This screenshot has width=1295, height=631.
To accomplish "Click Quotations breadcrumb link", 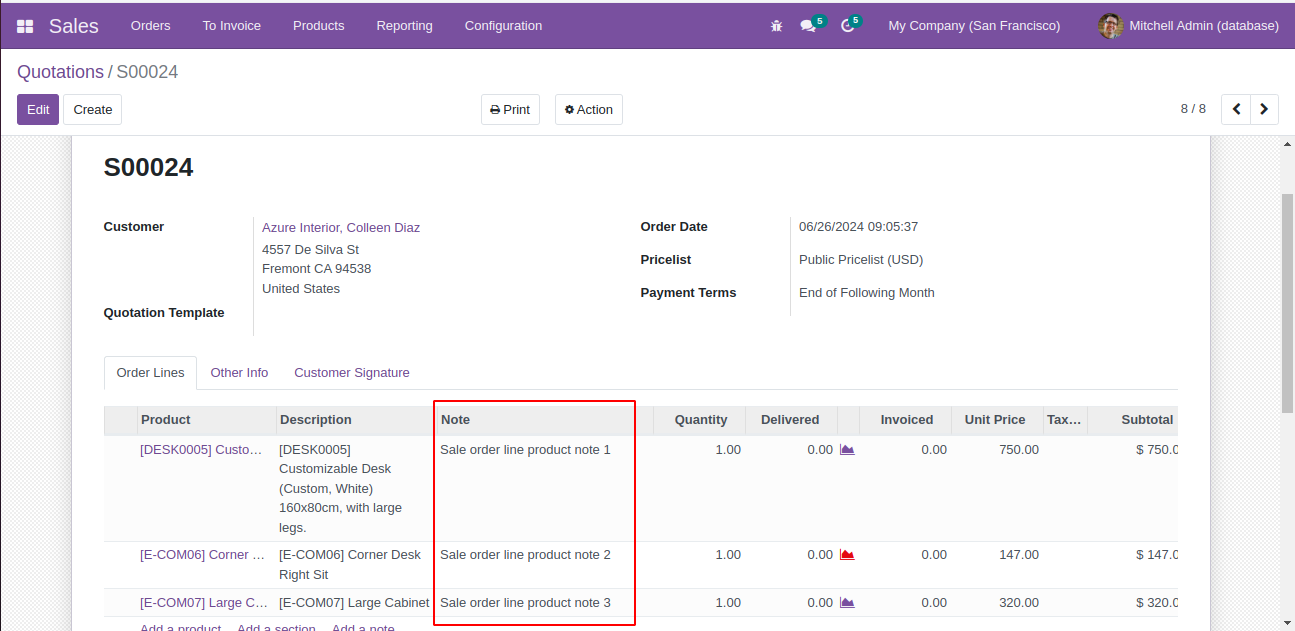I will 60,72.
